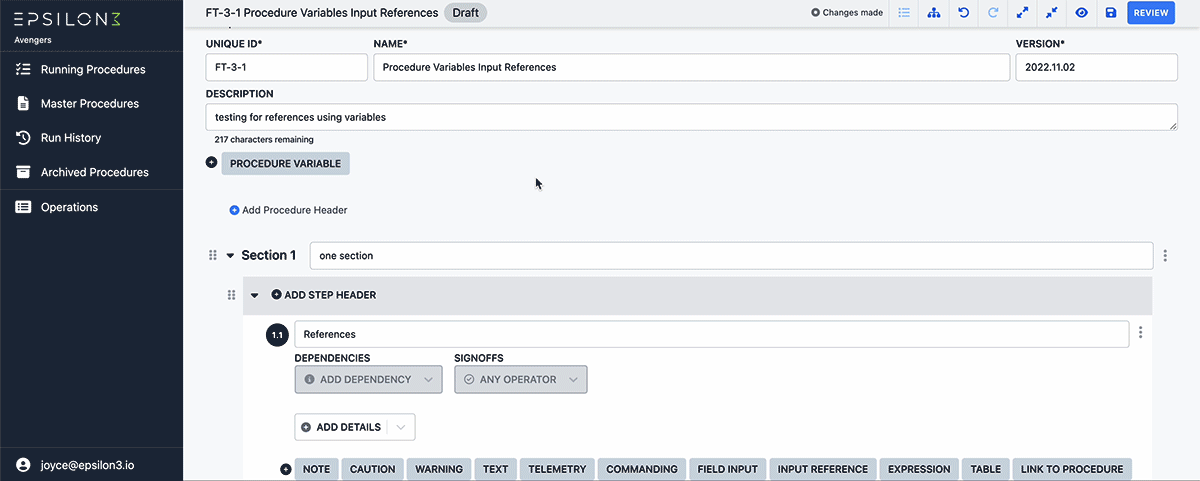
Task: Add a TEXT block
Action: coord(495,469)
